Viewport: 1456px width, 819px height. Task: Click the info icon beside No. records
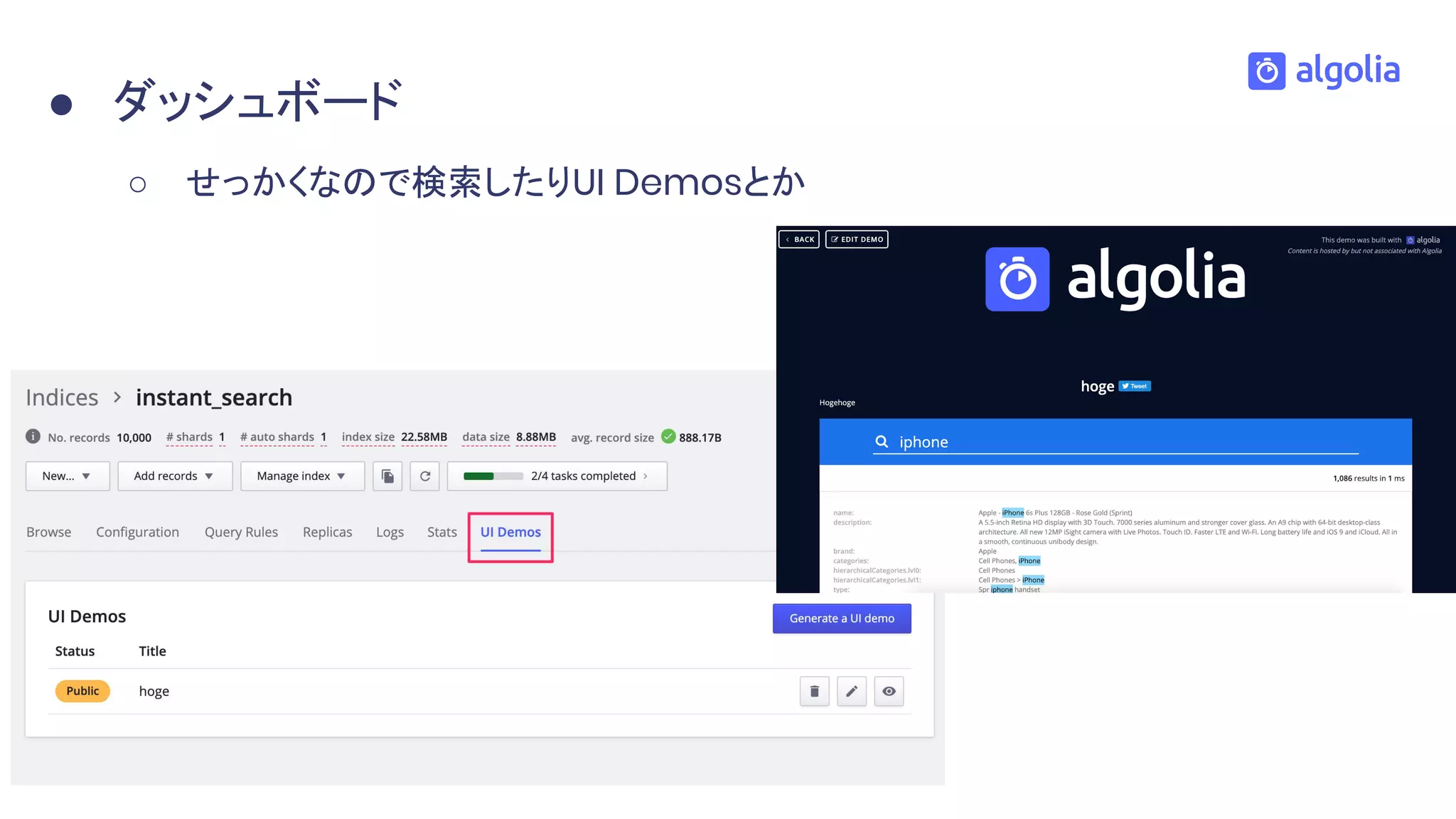(33, 437)
